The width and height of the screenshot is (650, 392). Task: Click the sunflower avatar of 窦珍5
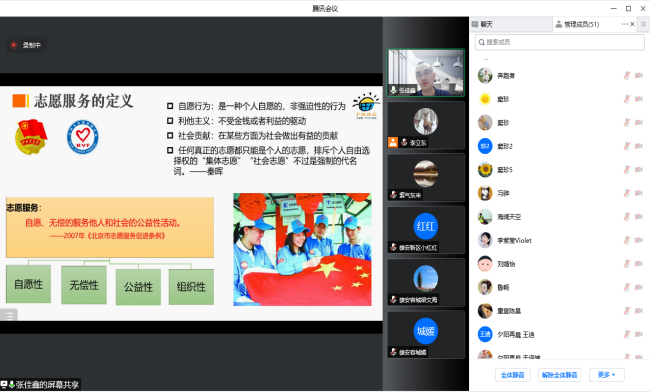click(485, 169)
